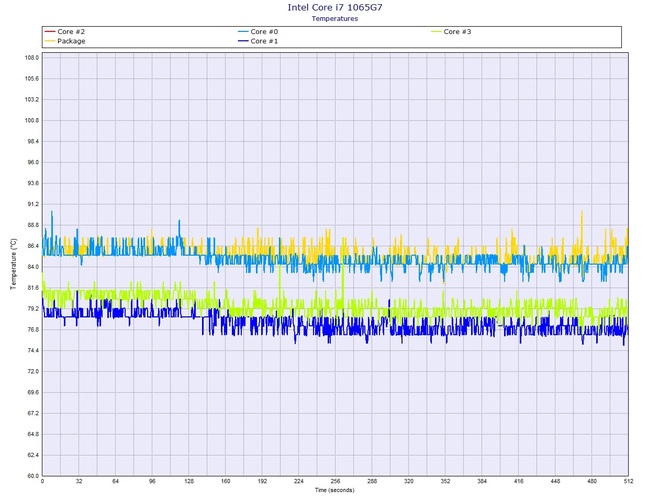The image size is (670, 502).
Task: Click the red Core #2 line swatch
Action: click(x=50, y=32)
